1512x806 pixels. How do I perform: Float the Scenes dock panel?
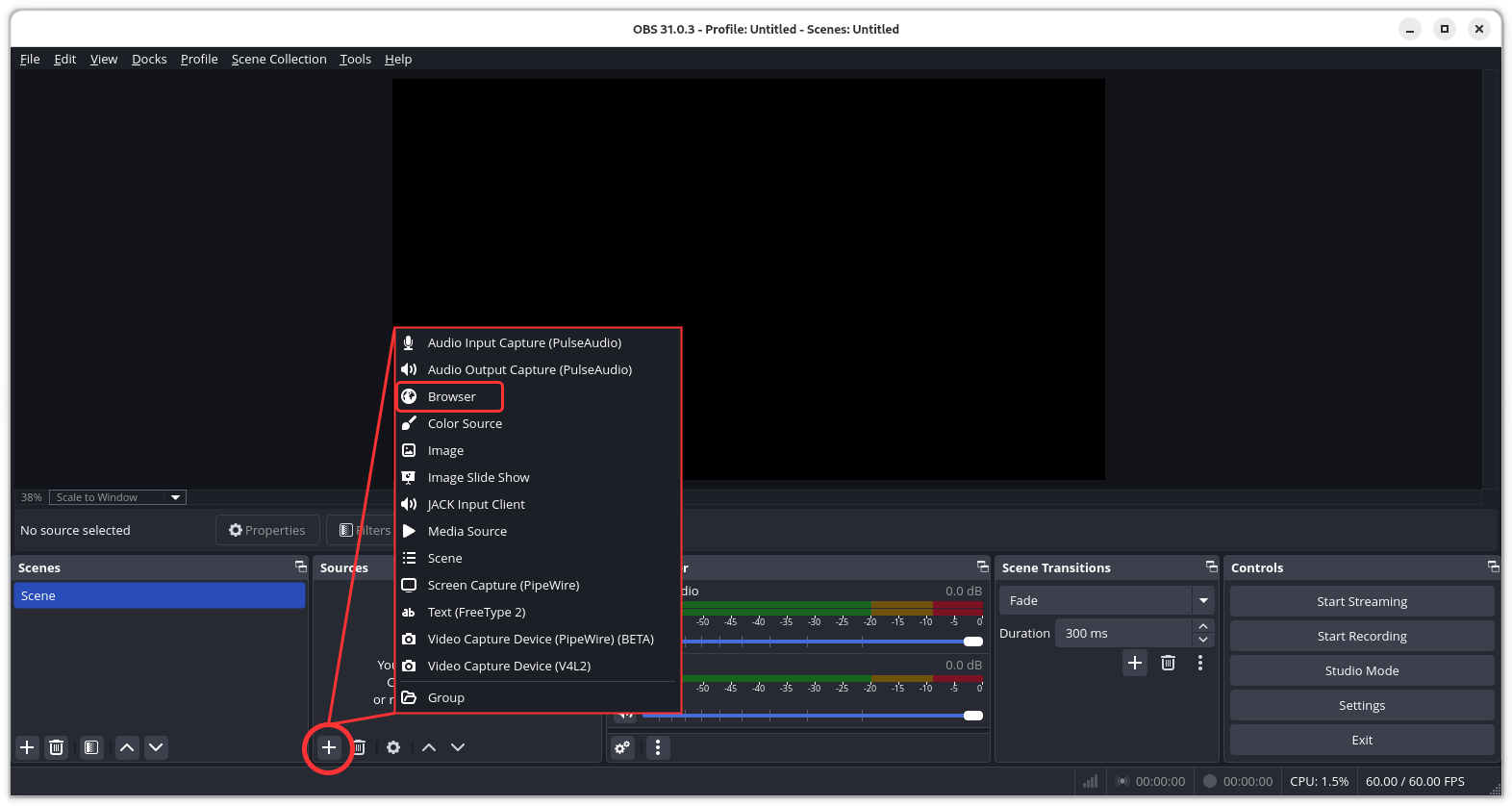point(301,567)
